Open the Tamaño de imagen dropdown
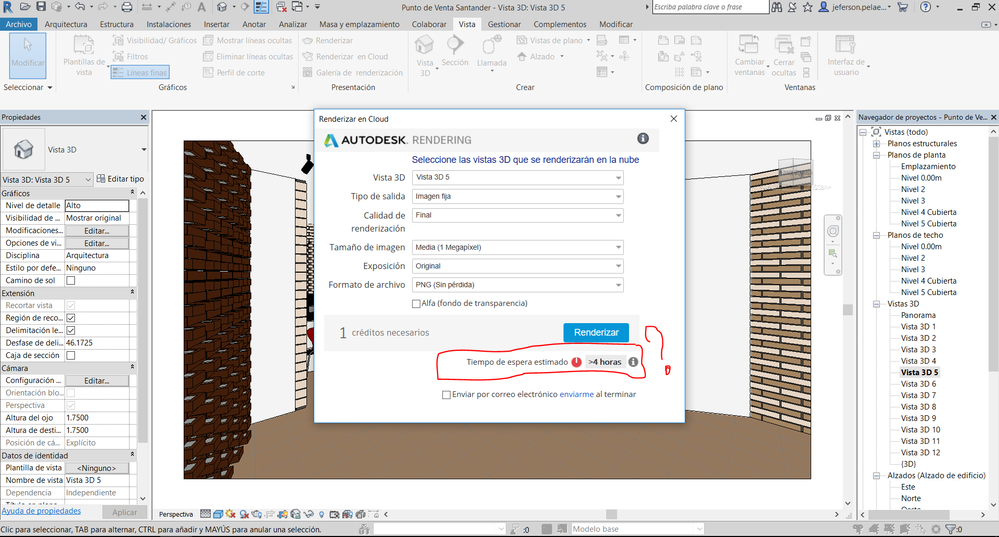 [x=518, y=247]
